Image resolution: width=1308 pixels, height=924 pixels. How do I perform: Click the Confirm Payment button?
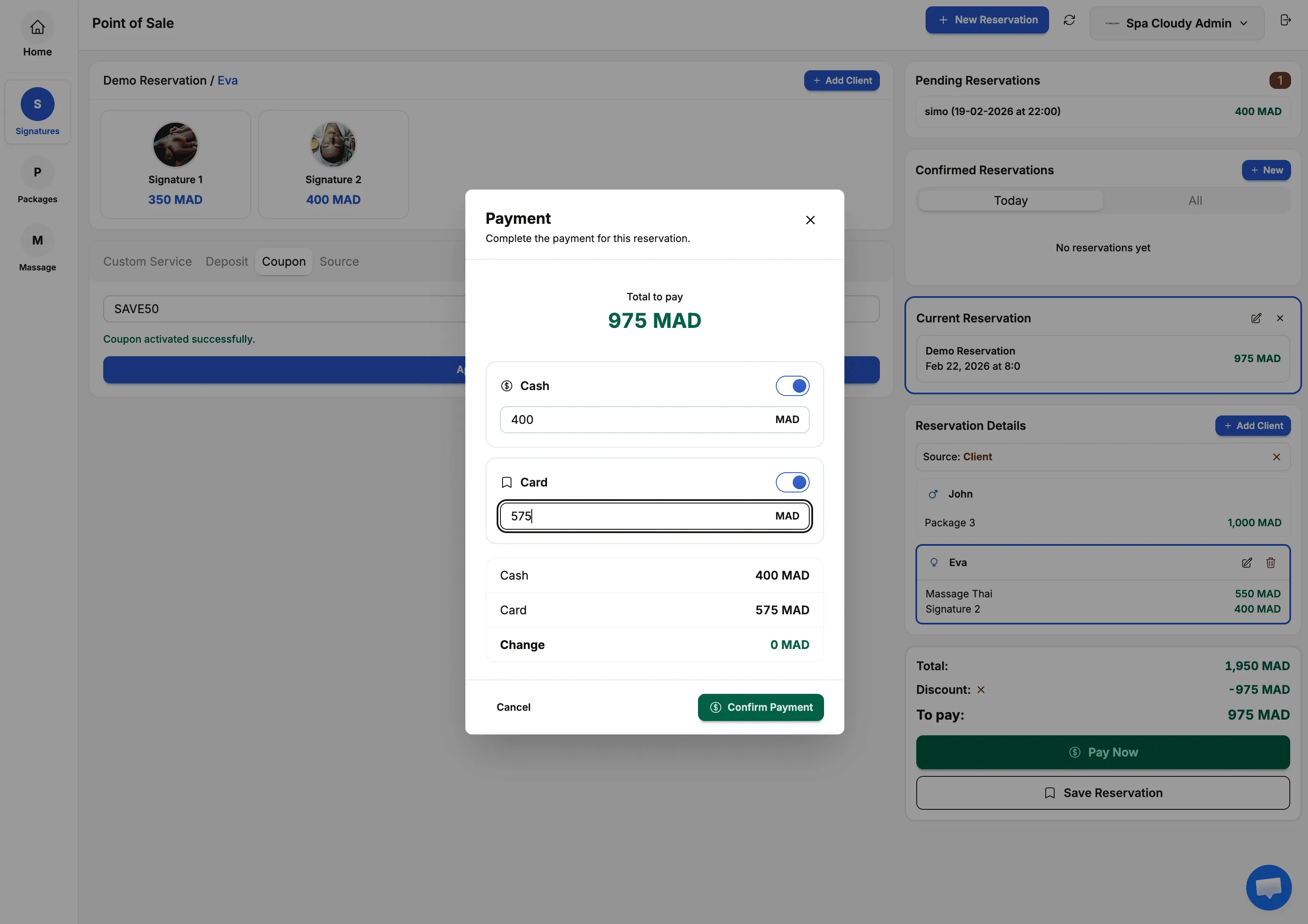point(761,707)
